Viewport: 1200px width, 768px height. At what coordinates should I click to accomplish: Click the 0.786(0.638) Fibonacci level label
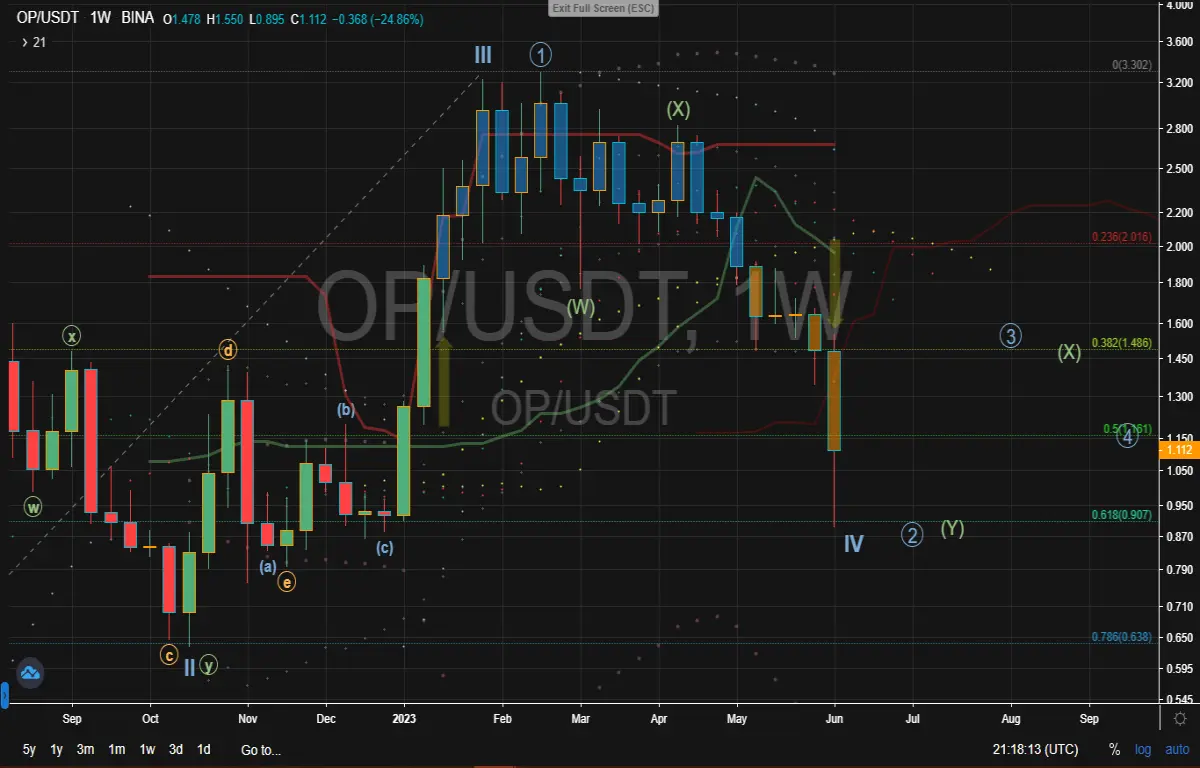[1122, 636]
